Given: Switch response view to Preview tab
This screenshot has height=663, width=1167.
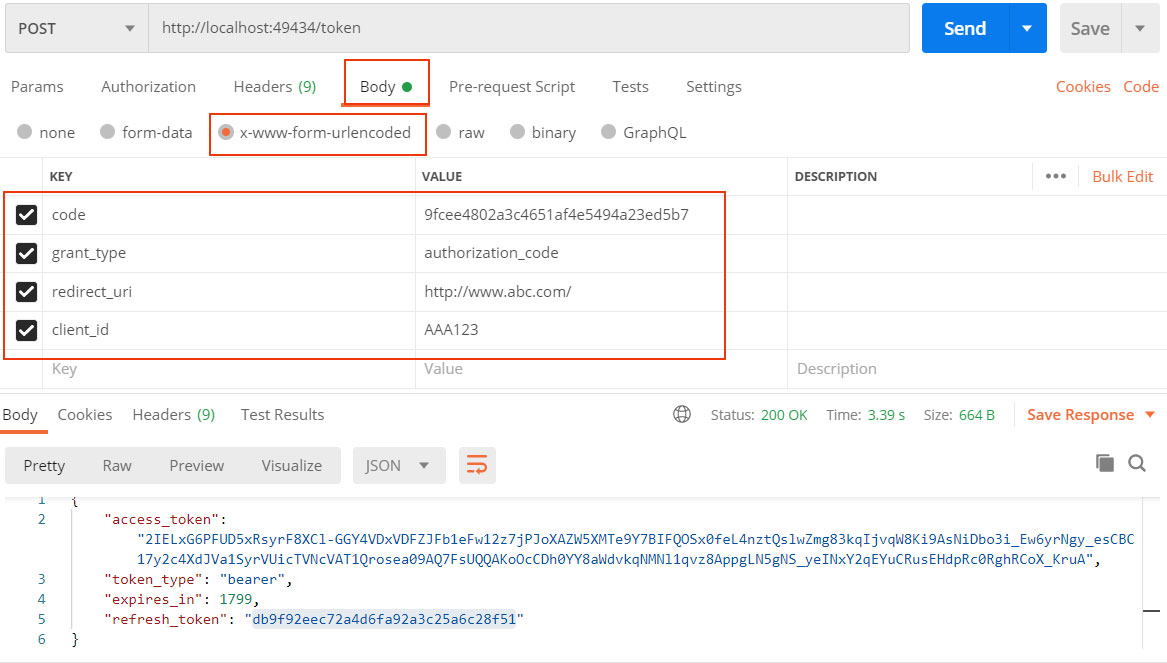Looking at the screenshot, I should pos(196,465).
